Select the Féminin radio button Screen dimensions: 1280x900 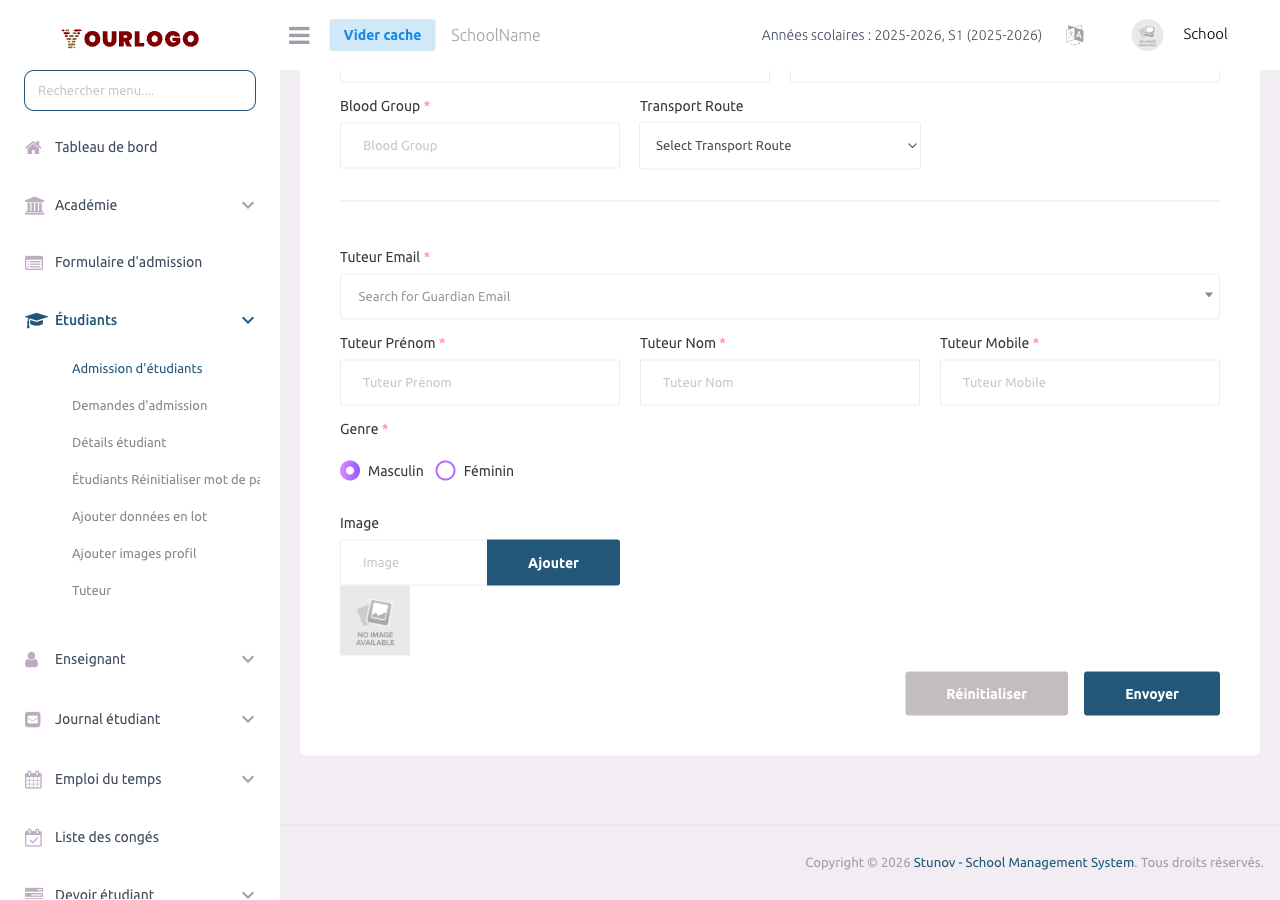445,470
